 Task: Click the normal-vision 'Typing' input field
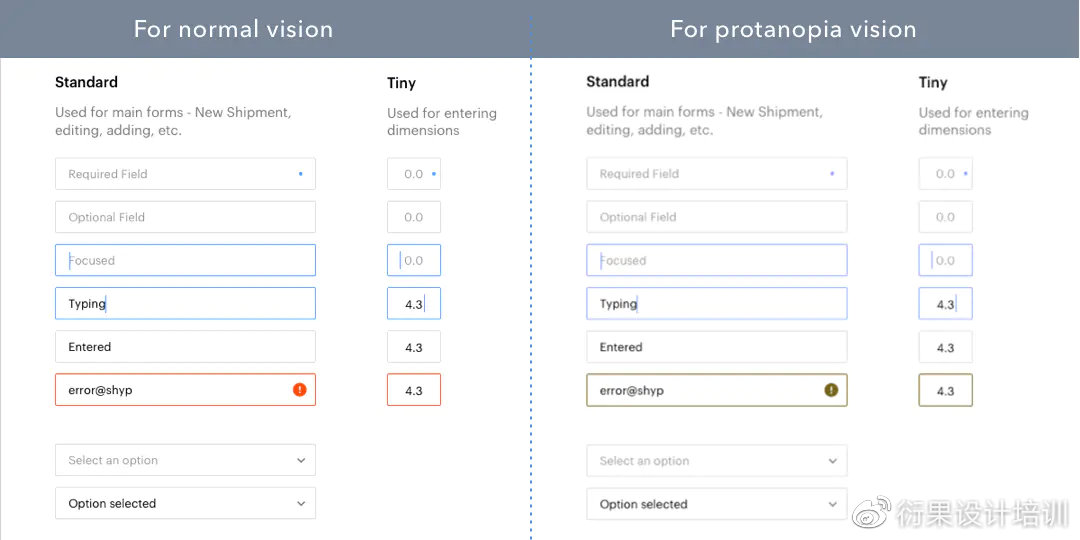tap(185, 303)
